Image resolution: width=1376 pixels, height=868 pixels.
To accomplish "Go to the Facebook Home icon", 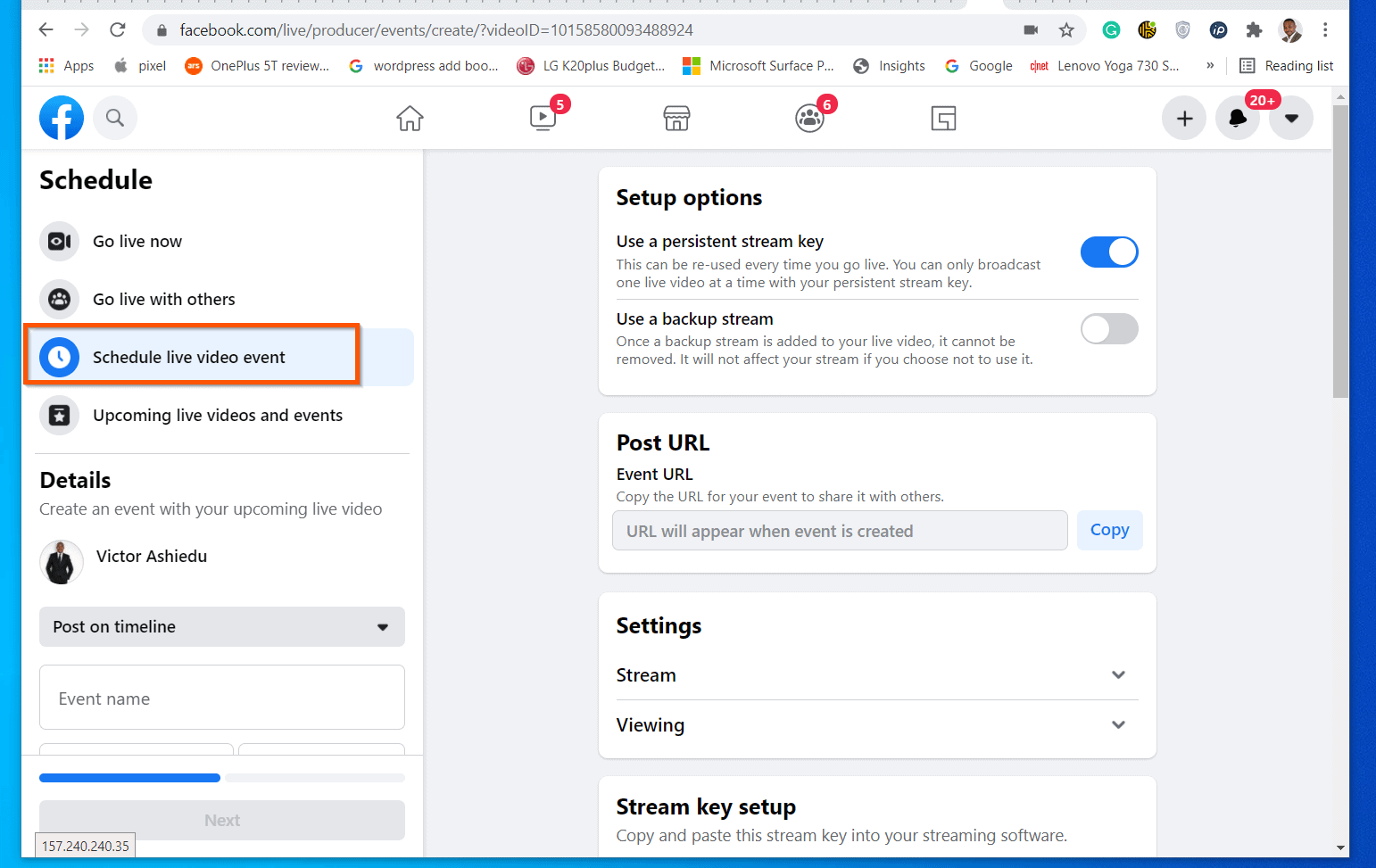I will pyautogui.click(x=410, y=118).
